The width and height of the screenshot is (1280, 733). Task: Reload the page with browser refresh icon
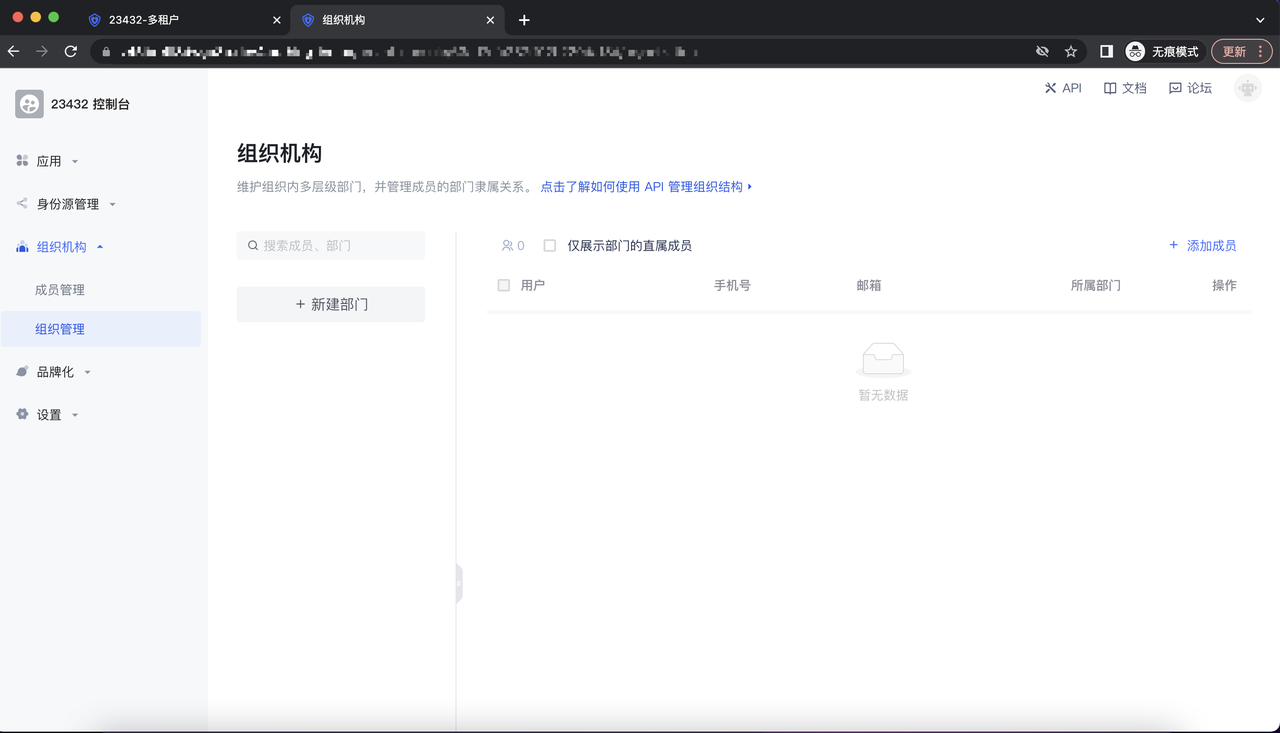click(71, 51)
